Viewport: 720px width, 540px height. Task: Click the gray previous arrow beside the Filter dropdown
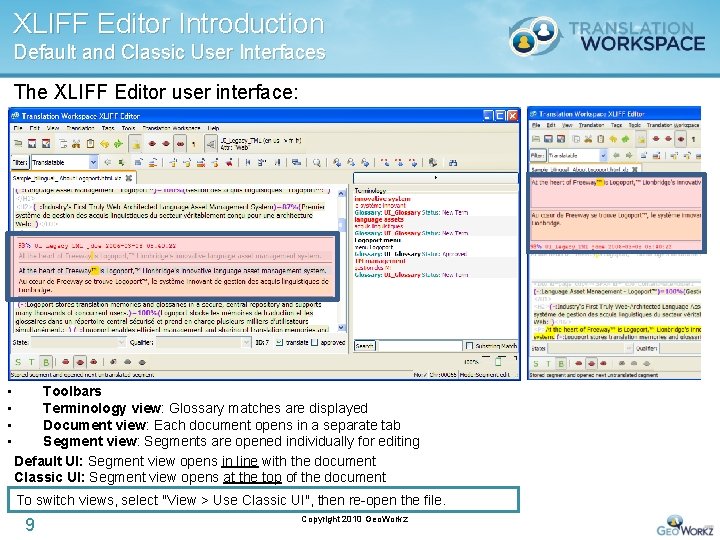point(107,162)
